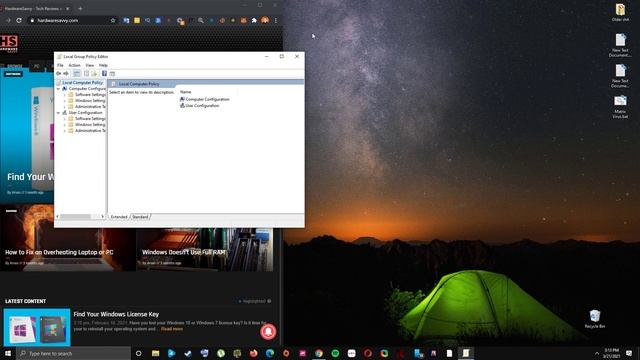Click the HS Hardware Savvy logo

click(x=9, y=44)
